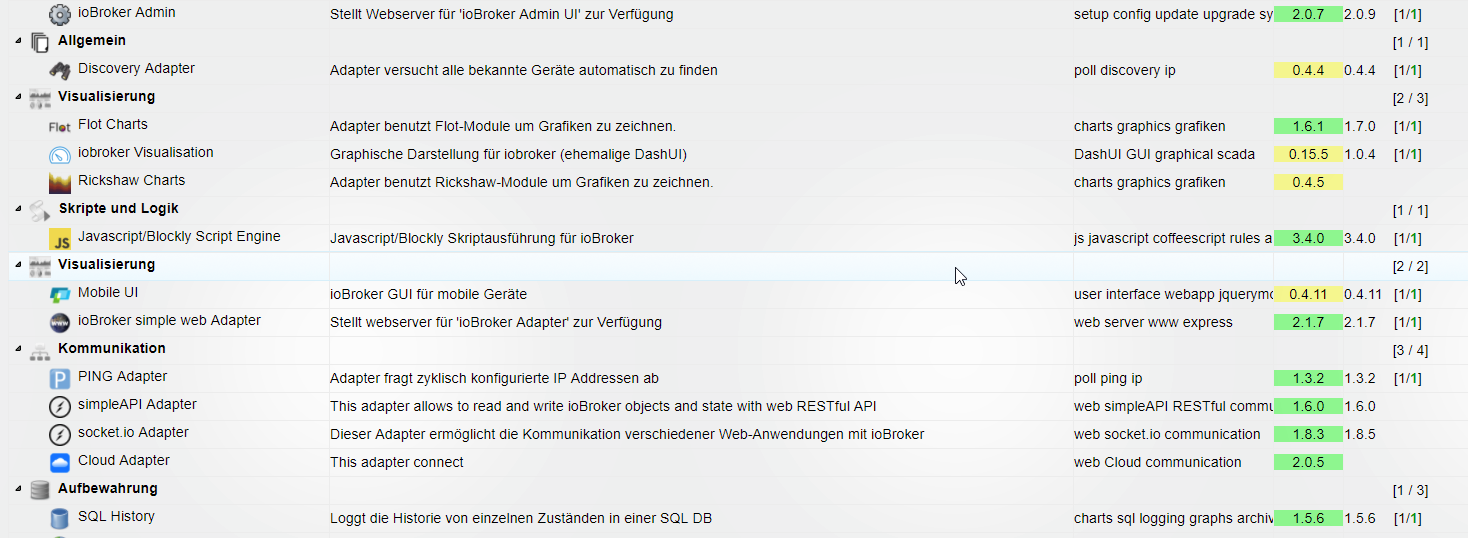The width and height of the screenshot is (1468, 538).
Task: Select Rickshaw Charts adapter name
Action: point(131,181)
